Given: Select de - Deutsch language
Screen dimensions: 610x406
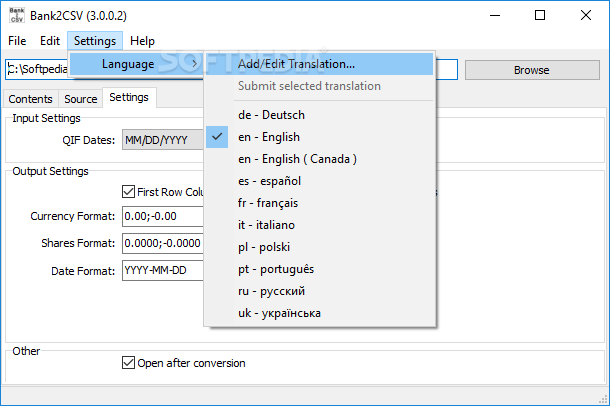Looking at the screenshot, I should point(319,115).
